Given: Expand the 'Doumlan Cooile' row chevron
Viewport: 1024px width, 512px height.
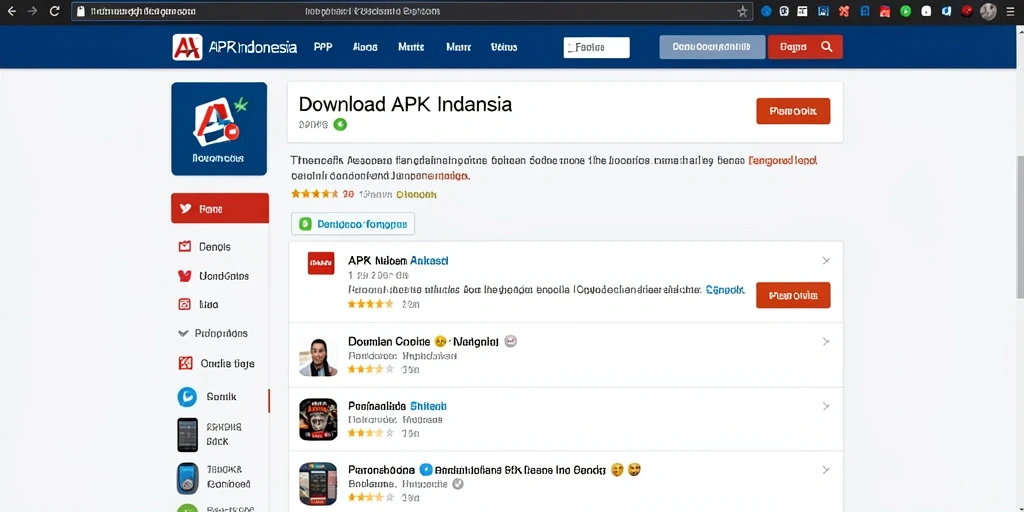Looking at the screenshot, I should (x=825, y=342).
